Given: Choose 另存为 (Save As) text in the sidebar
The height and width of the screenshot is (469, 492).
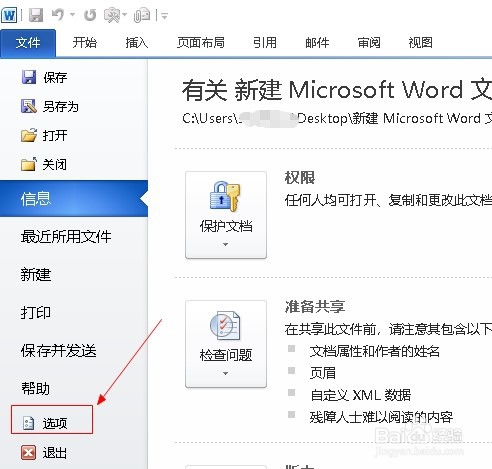Looking at the screenshot, I should pyautogui.click(x=61, y=107).
